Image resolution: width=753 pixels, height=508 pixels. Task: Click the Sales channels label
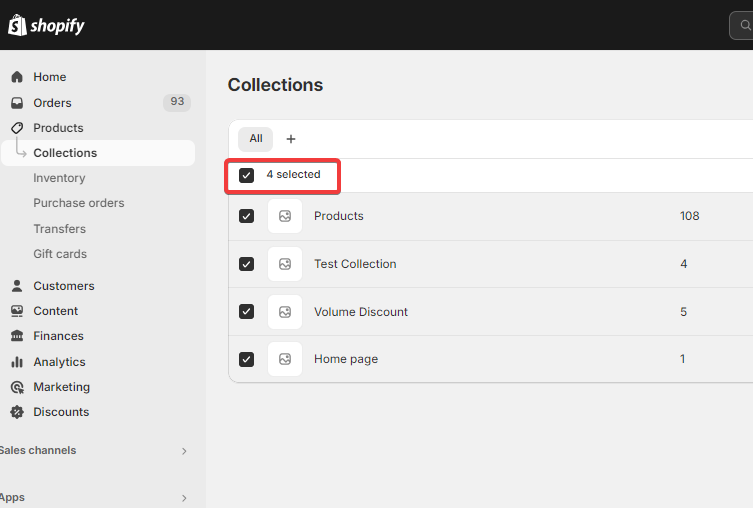click(38, 450)
